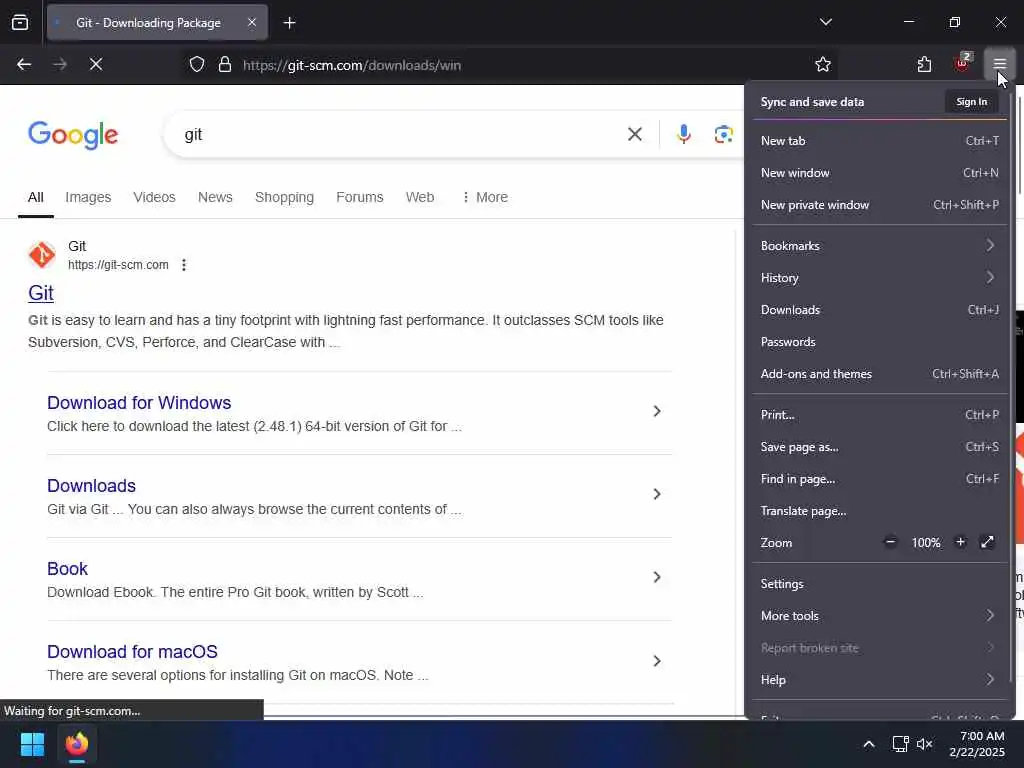Choose Translate page...
The image size is (1024, 768).
click(x=880, y=511)
